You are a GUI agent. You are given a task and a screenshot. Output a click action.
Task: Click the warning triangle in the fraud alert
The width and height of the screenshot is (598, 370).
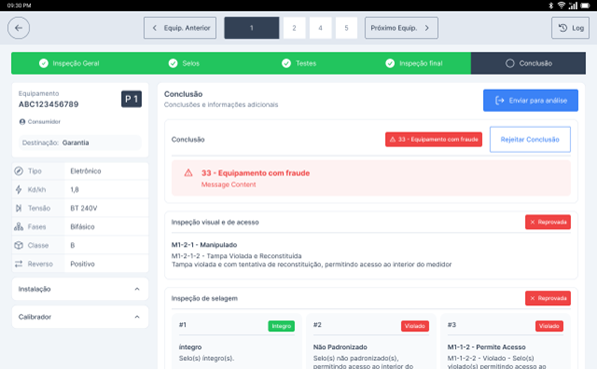pyautogui.click(x=188, y=173)
